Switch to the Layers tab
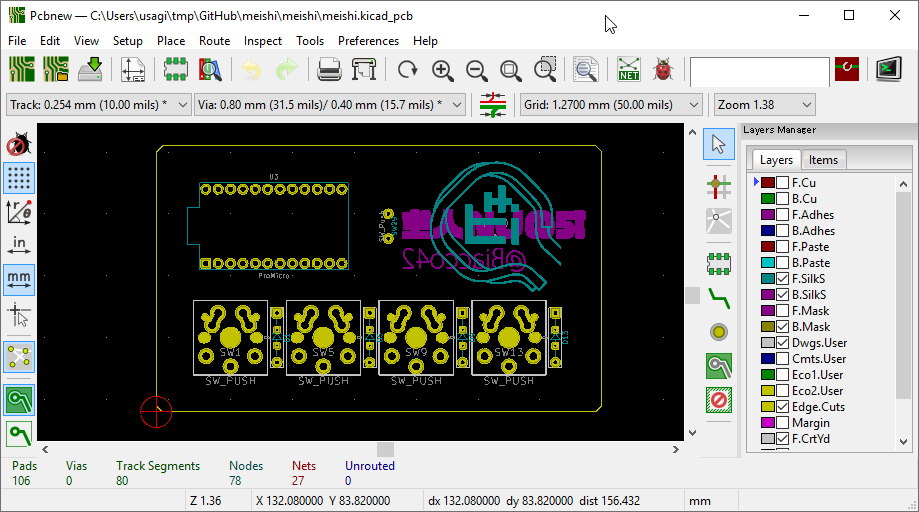919x512 pixels. point(776,160)
